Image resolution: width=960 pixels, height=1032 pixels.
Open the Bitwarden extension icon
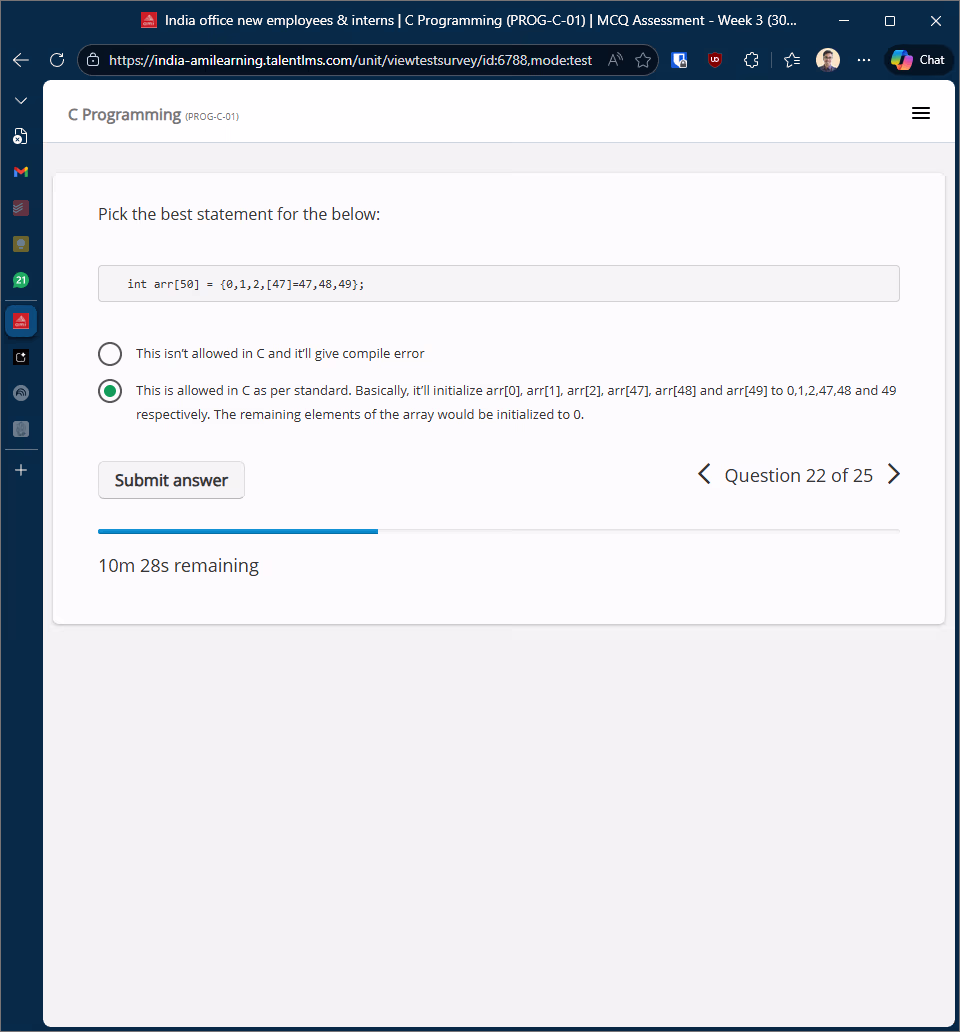tap(680, 60)
